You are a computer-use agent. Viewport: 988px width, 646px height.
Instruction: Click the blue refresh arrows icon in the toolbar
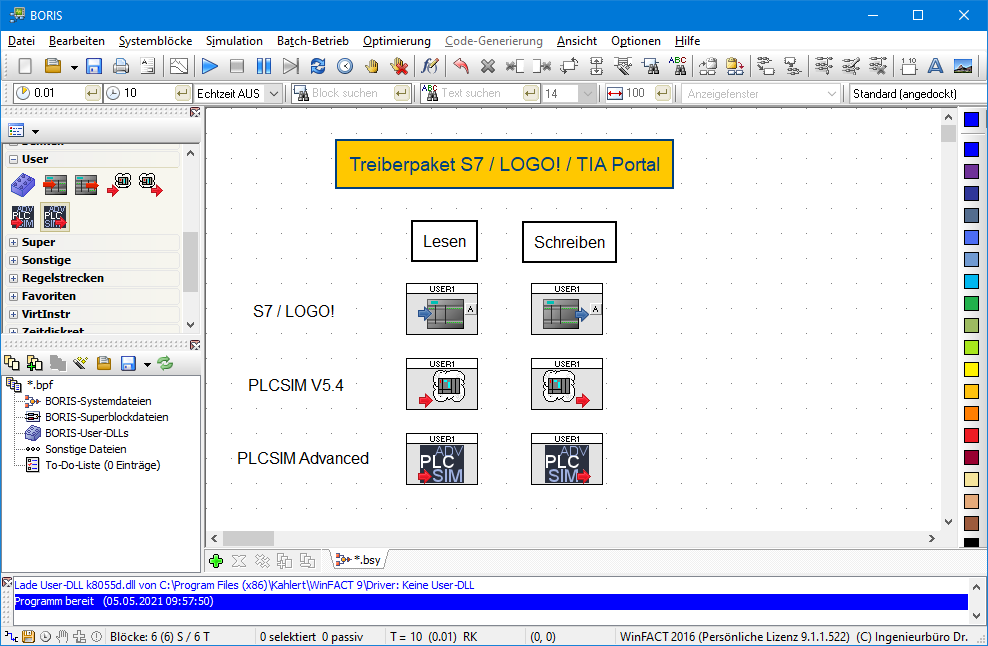tap(318, 66)
